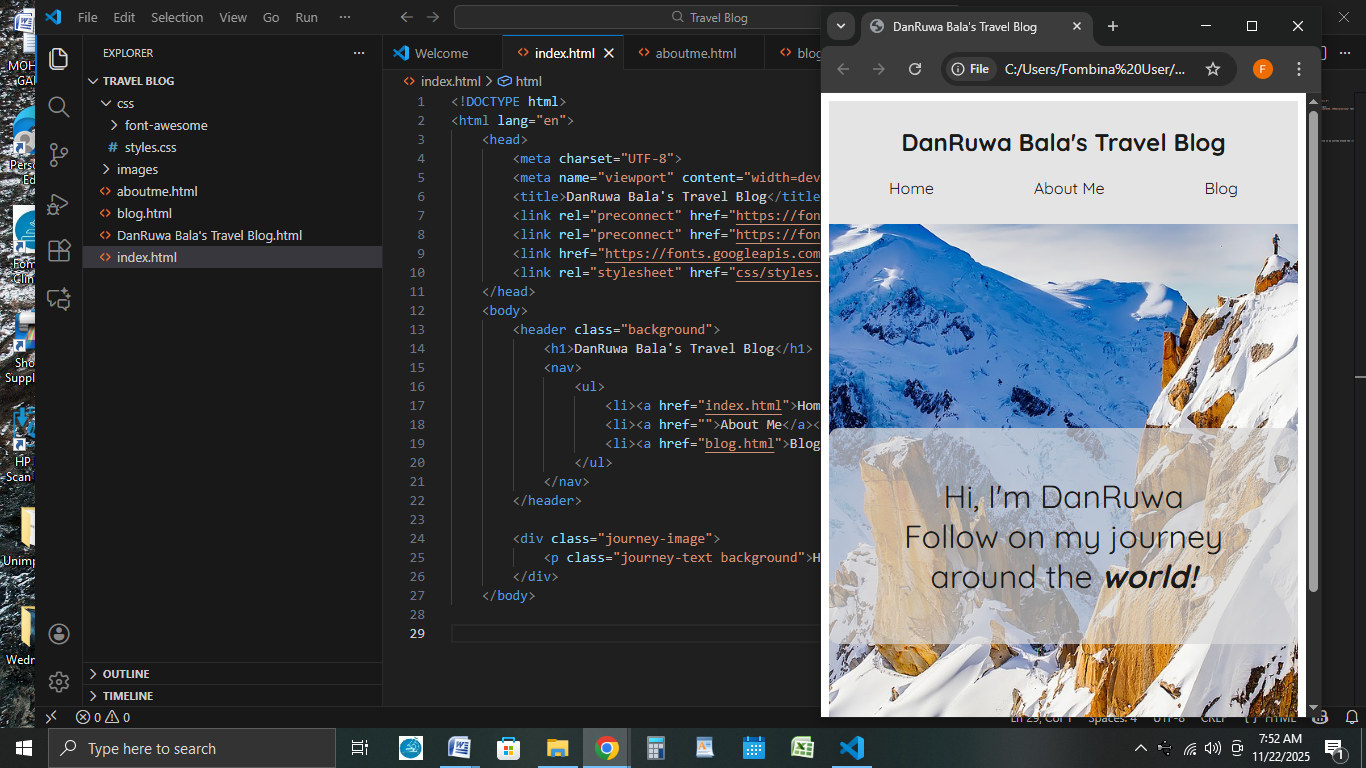Click Home link on the blog page
Image resolution: width=1366 pixels, height=768 pixels.
point(911,188)
